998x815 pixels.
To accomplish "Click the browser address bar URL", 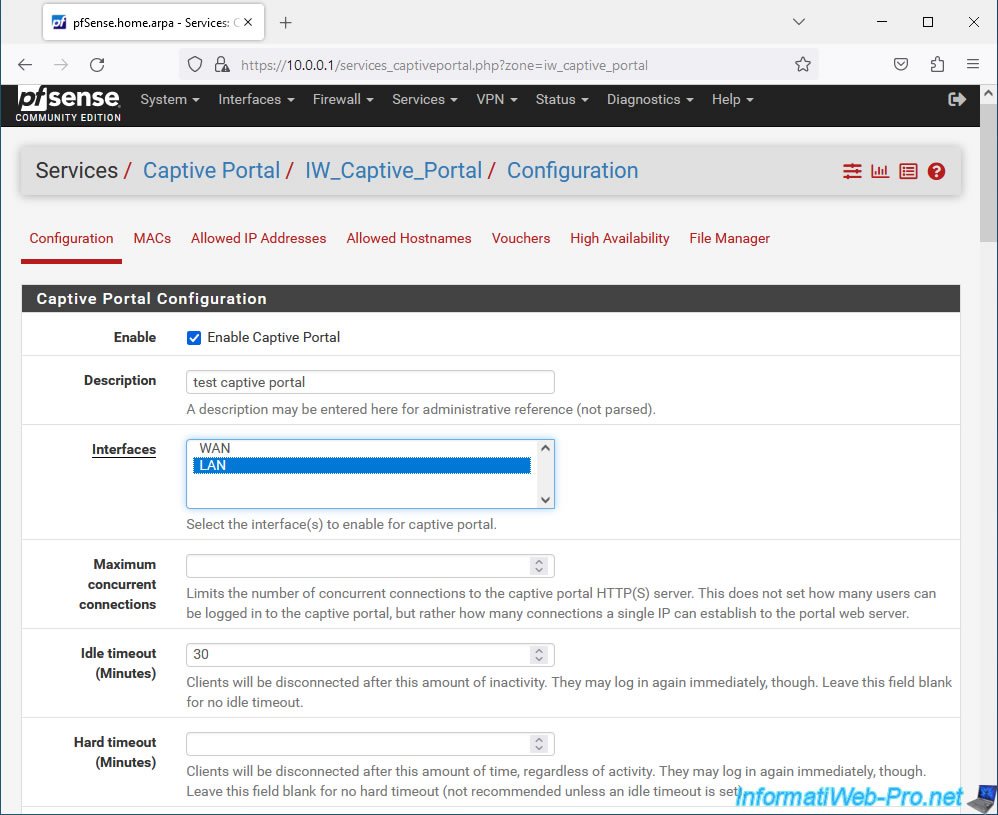I will coord(444,65).
